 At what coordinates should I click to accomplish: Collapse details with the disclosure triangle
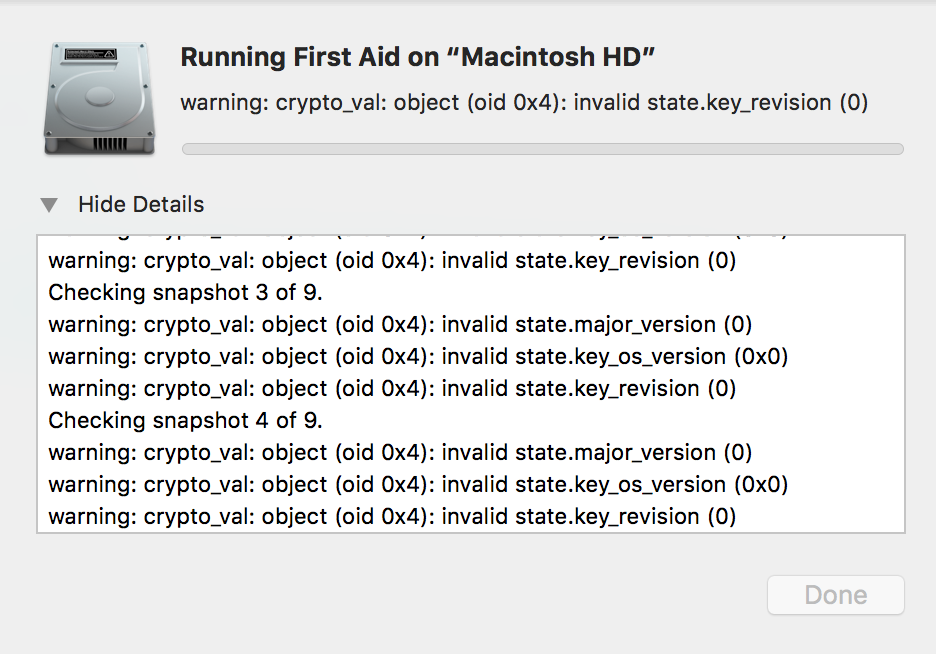point(49,205)
